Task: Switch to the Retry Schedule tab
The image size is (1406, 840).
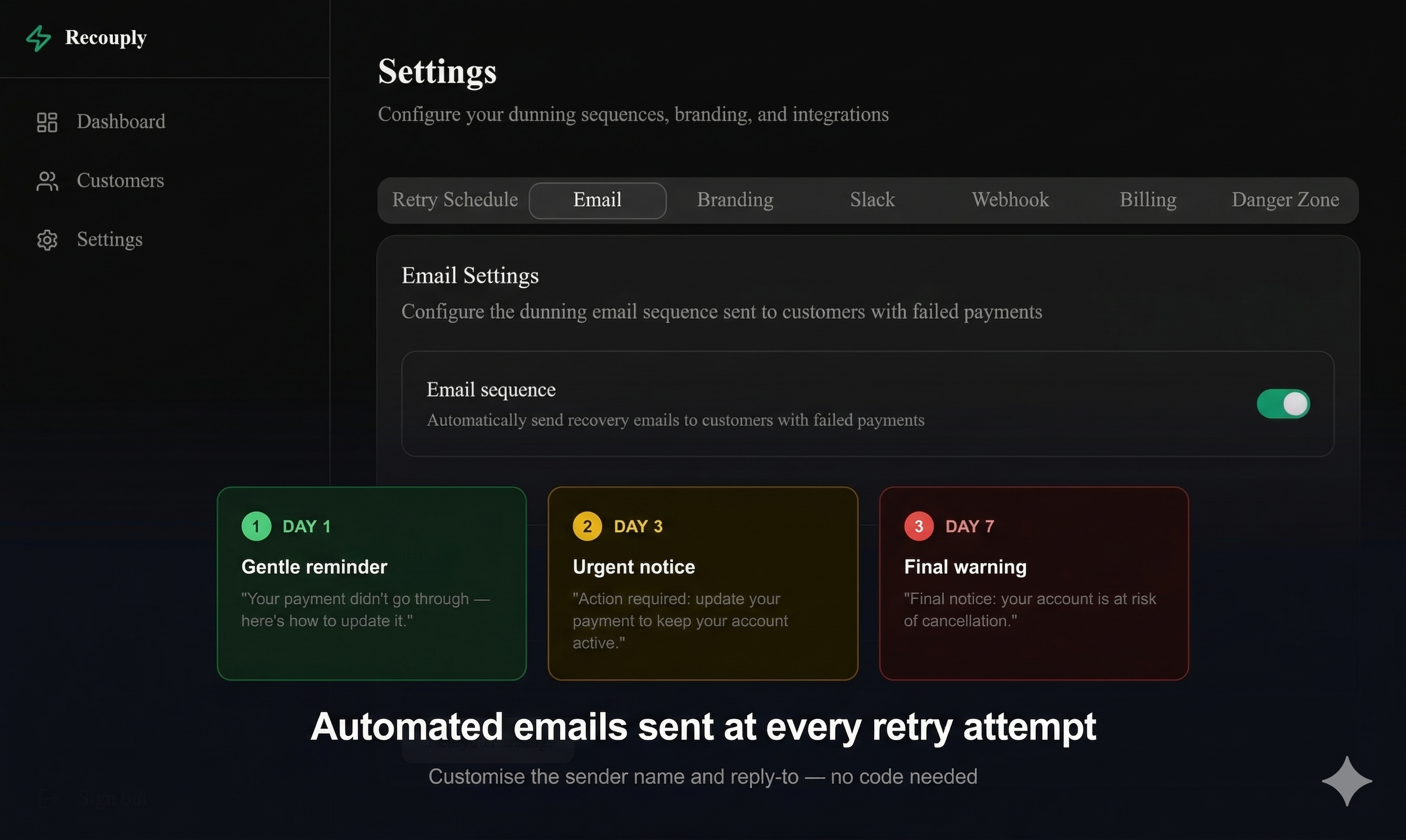Action: click(455, 200)
